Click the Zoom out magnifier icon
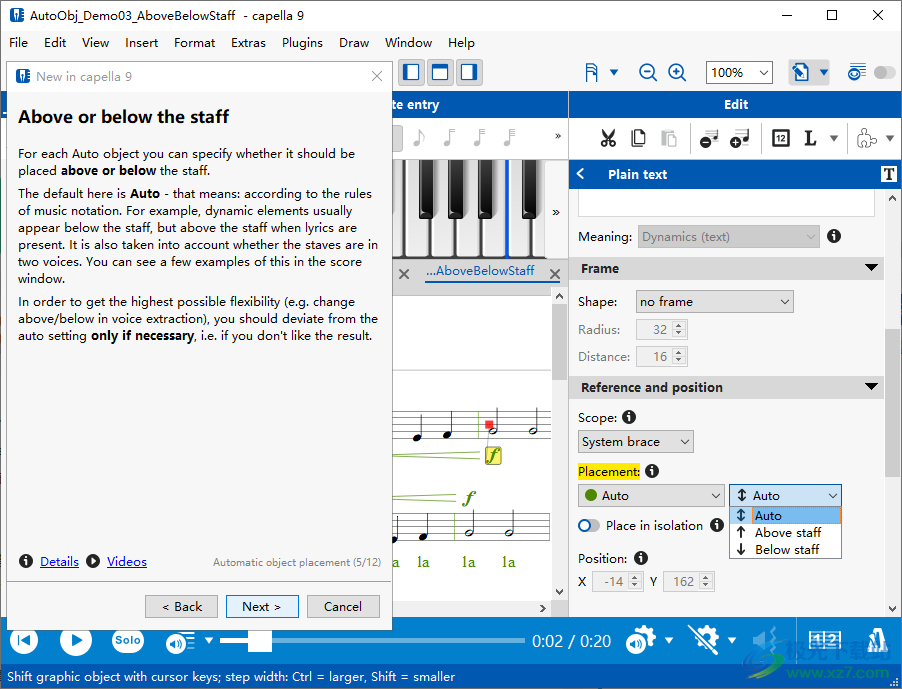902x689 pixels. (648, 72)
